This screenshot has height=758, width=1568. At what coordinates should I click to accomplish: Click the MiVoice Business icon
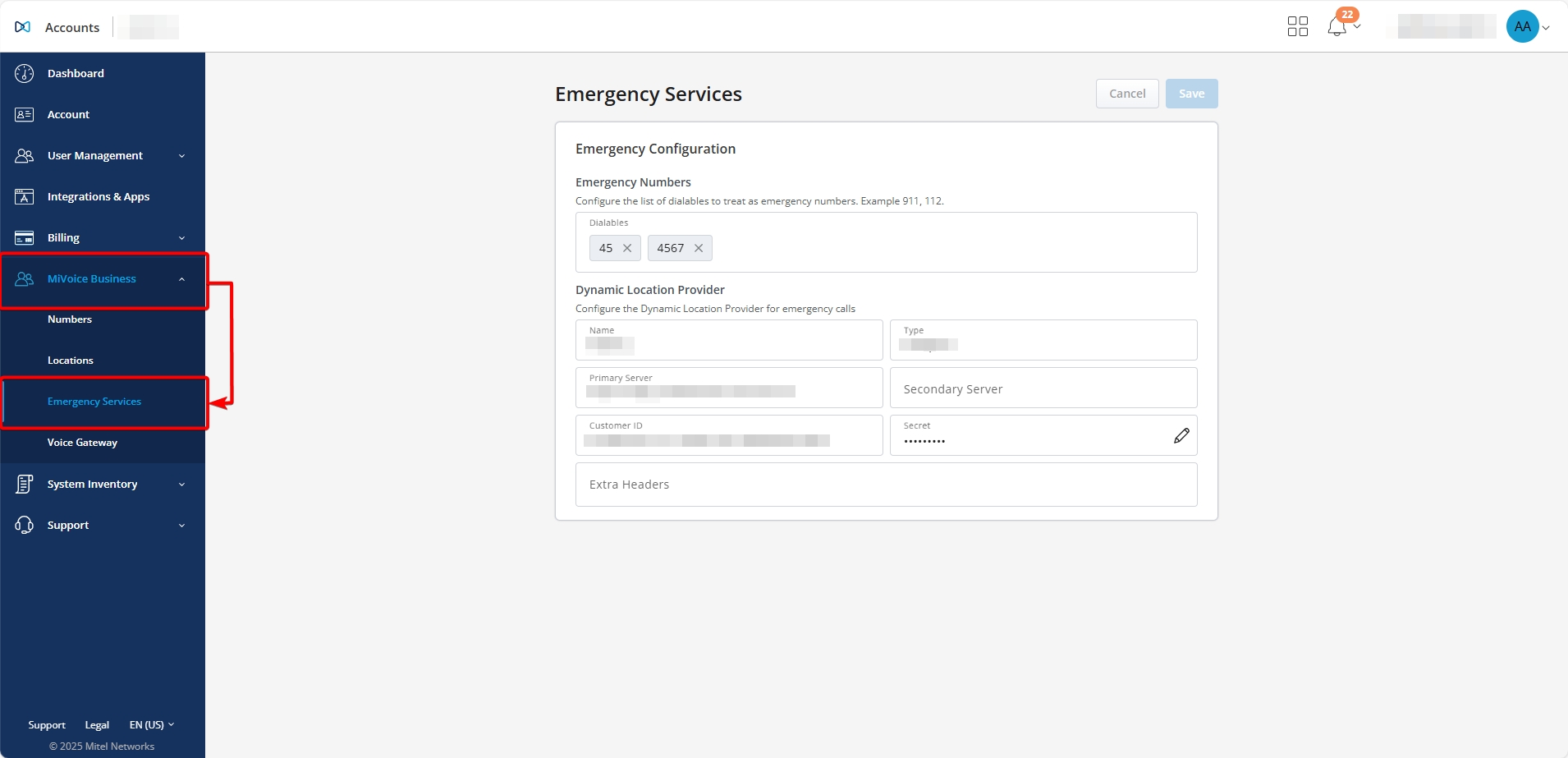click(x=25, y=278)
